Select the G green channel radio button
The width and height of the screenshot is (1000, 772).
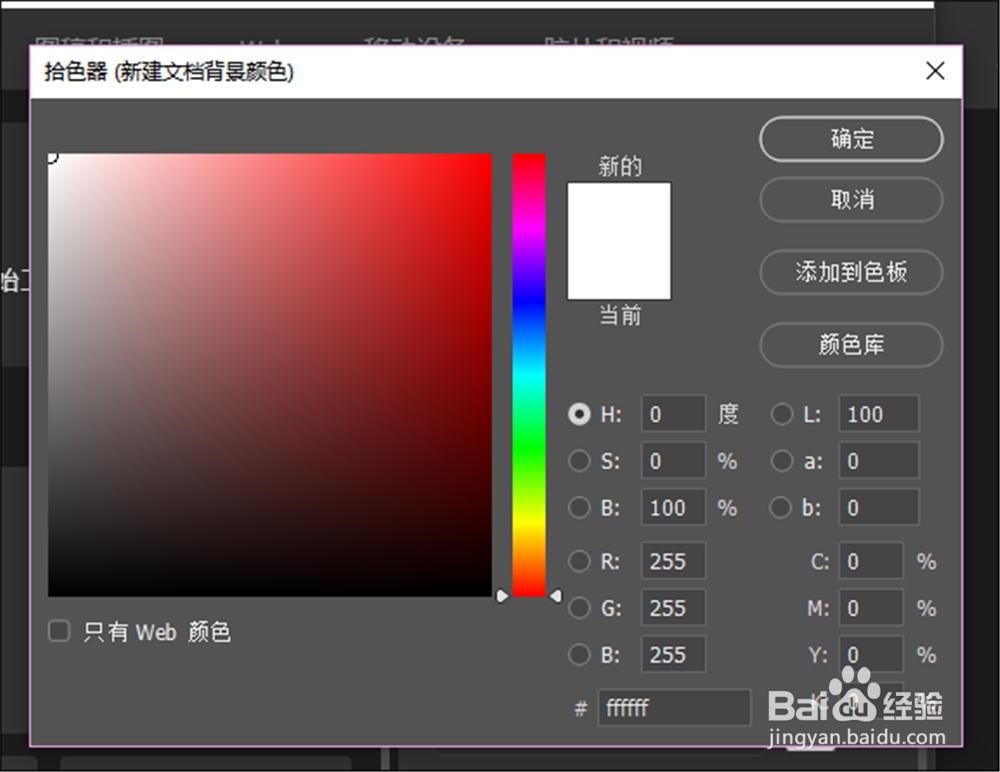(579, 608)
